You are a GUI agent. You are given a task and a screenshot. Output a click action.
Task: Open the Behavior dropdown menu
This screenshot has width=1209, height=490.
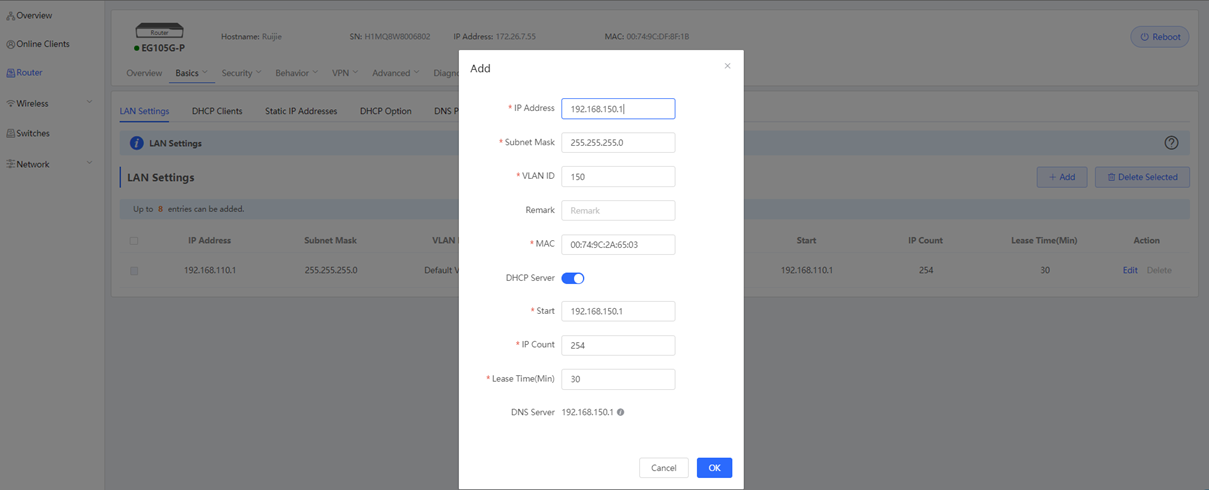[x=297, y=73]
